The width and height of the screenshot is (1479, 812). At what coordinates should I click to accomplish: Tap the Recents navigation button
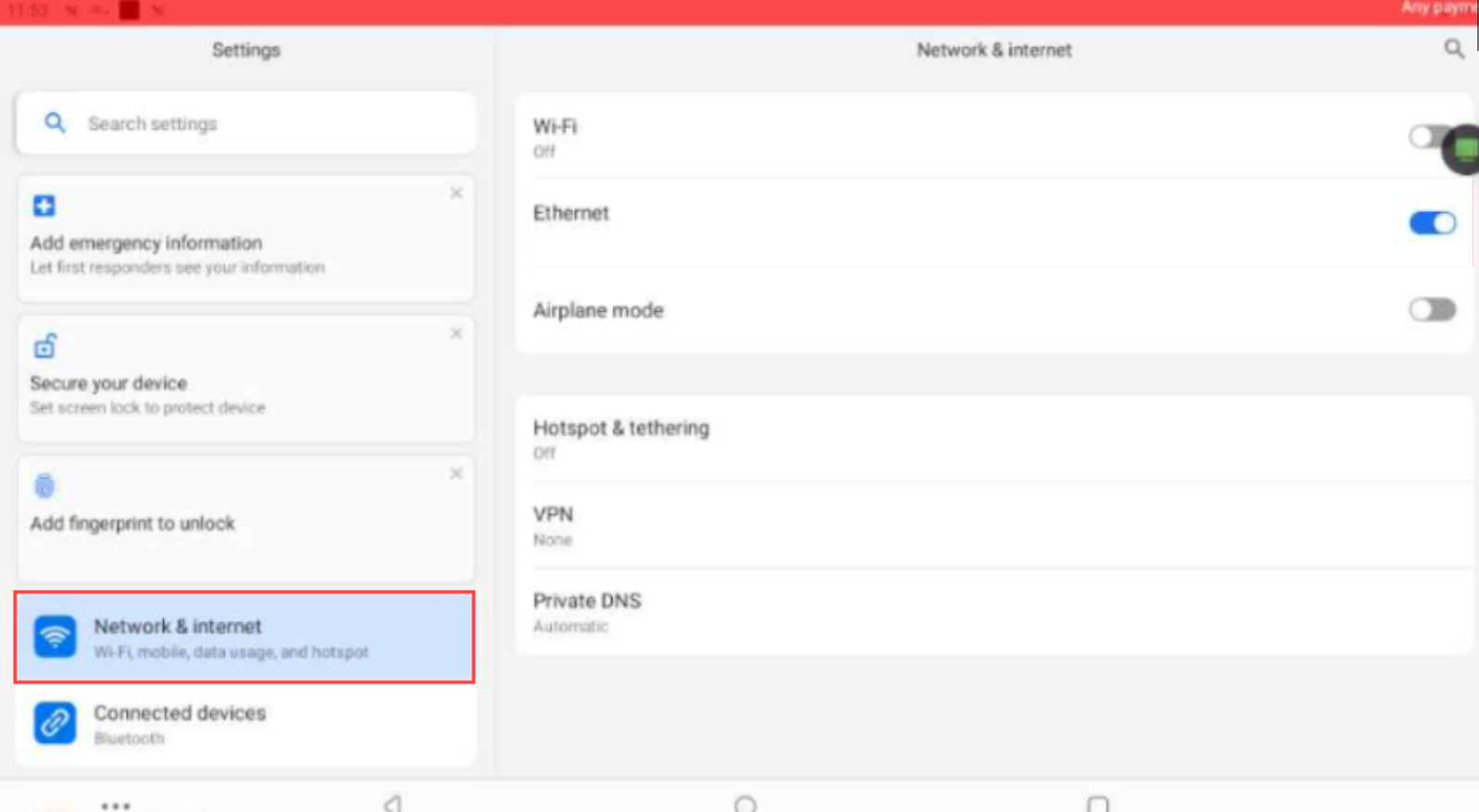1097,804
